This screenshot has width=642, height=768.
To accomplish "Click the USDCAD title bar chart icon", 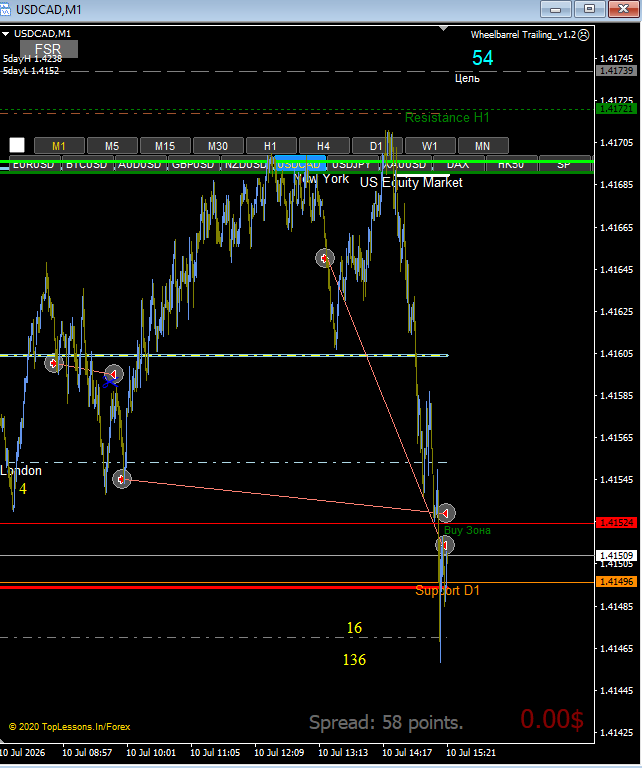I will (x=5, y=9).
